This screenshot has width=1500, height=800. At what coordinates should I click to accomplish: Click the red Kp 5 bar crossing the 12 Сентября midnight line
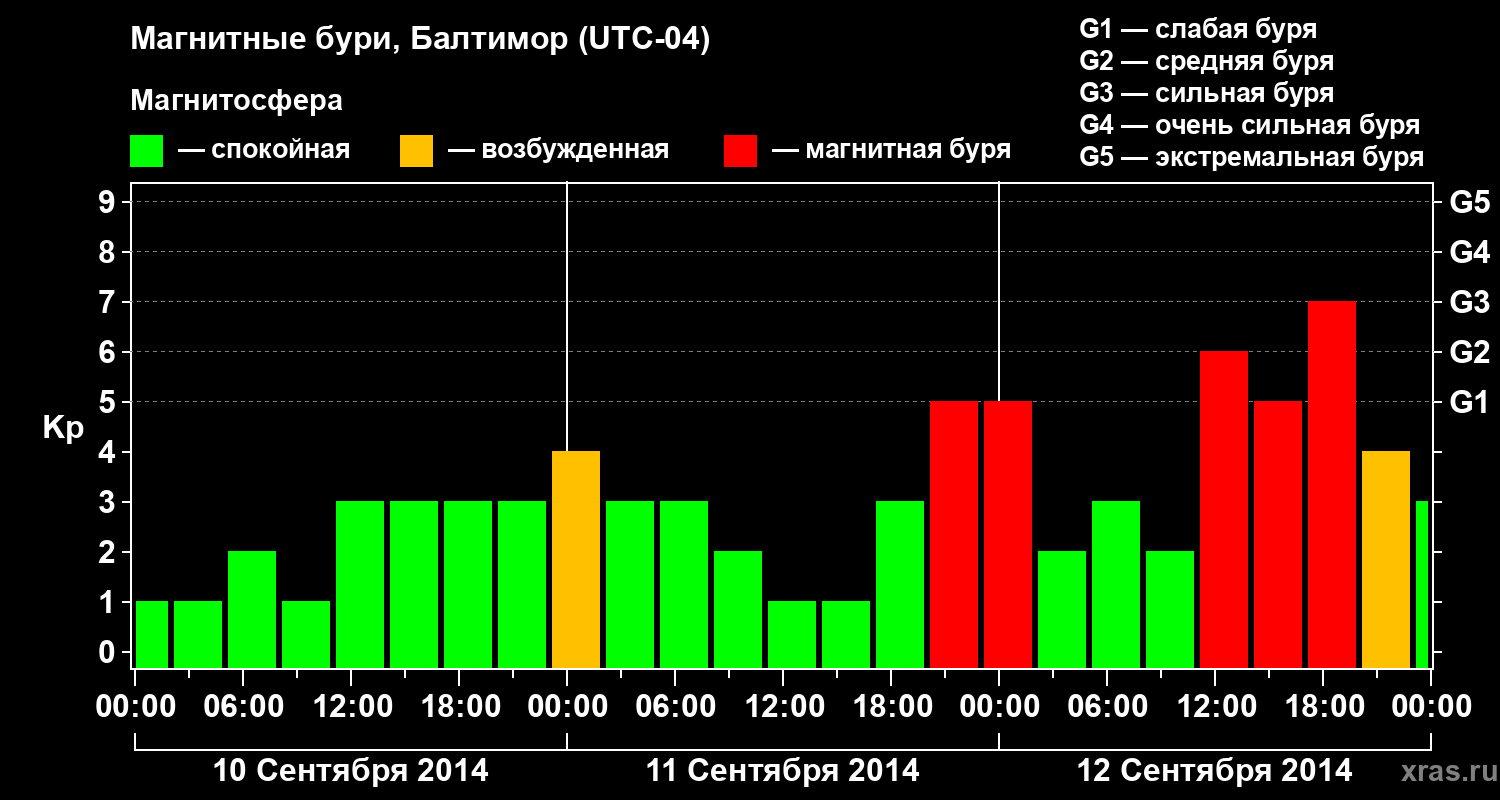pos(1008,534)
